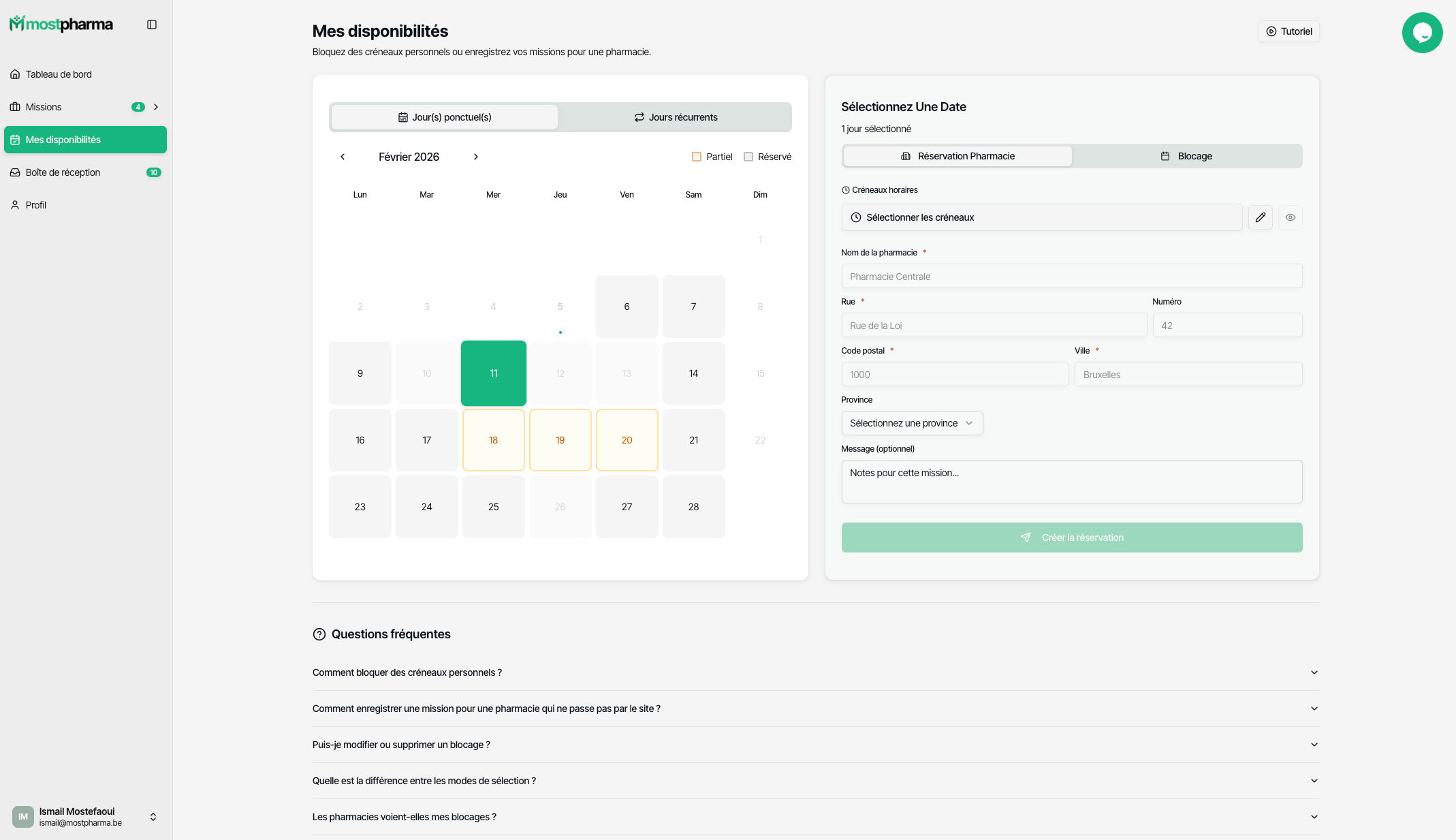Open the province selection dropdown
The image size is (1456, 840).
912,422
